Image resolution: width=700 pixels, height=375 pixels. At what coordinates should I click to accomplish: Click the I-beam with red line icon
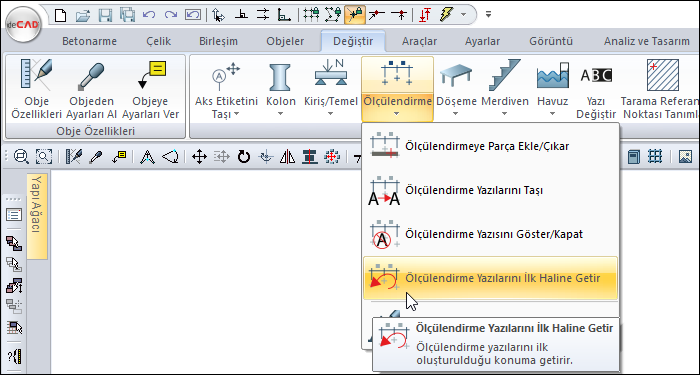[309, 156]
